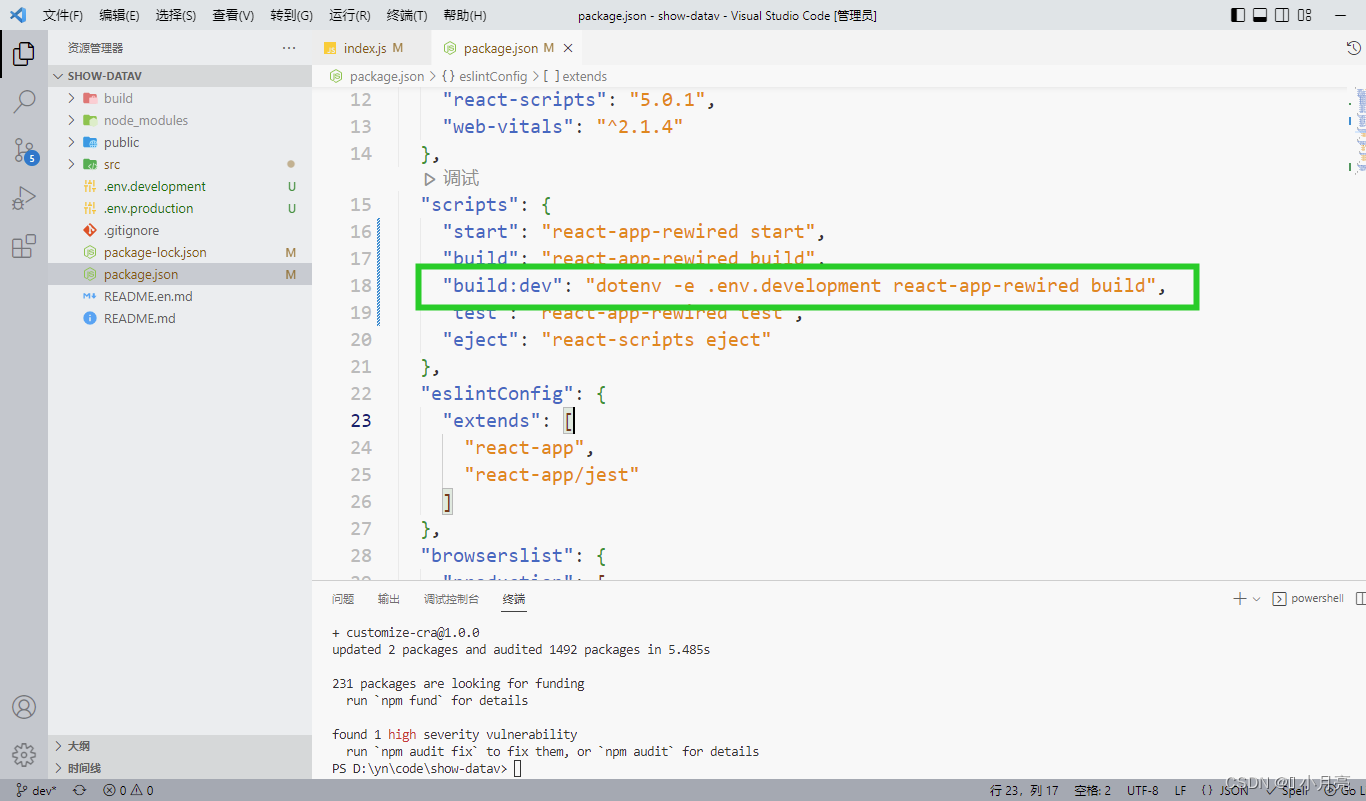Open the 编辑(E) menu
1366x801 pixels.
120,15
